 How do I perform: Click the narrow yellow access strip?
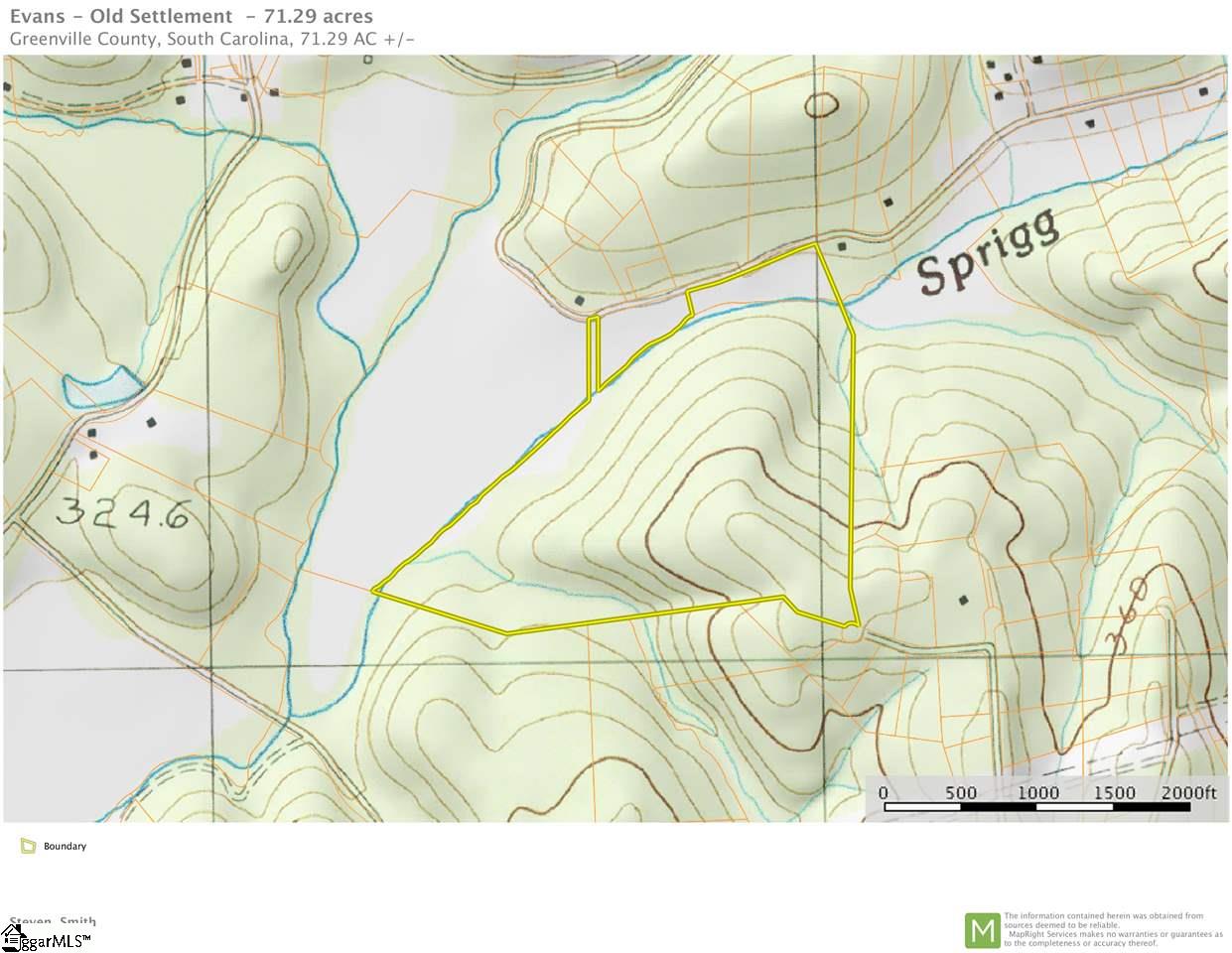[x=594, y=355]
